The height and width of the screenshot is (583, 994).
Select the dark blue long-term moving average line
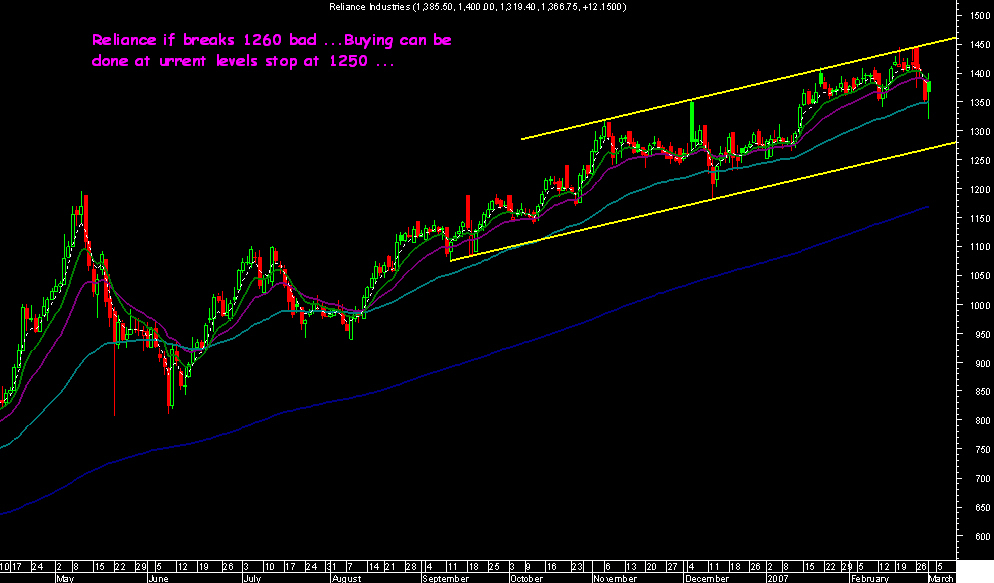tap(465, 361)
